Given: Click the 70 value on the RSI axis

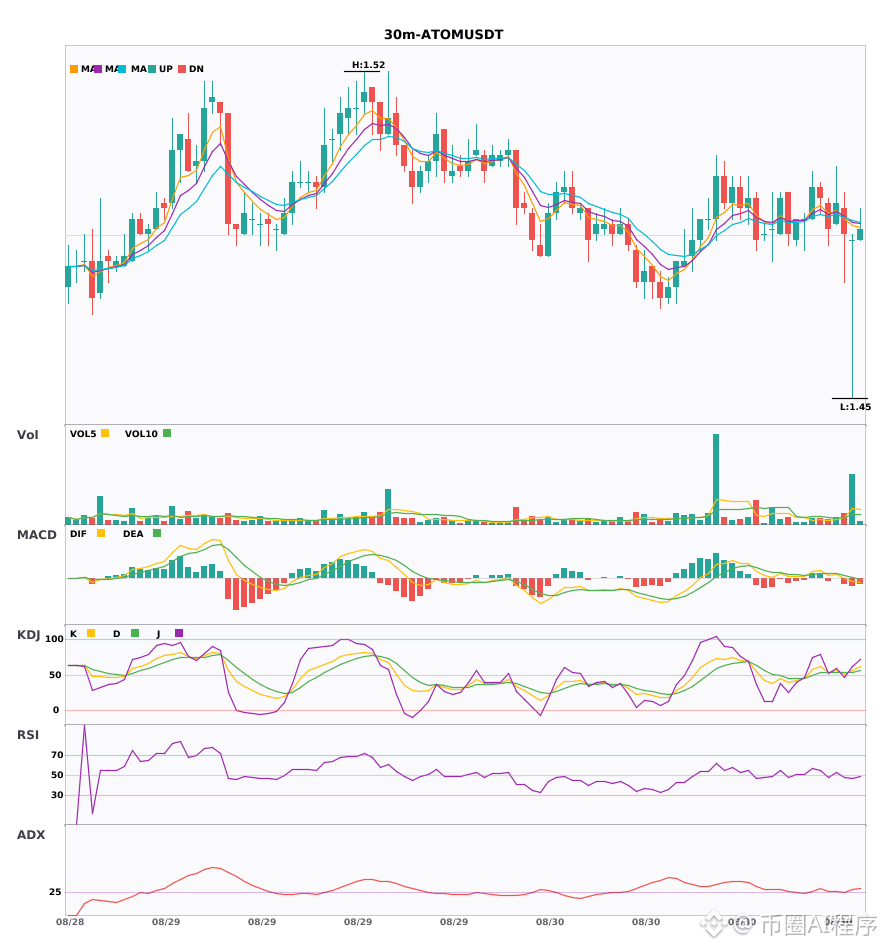Looking at the screenshot, I should click(x=57, y=755).
